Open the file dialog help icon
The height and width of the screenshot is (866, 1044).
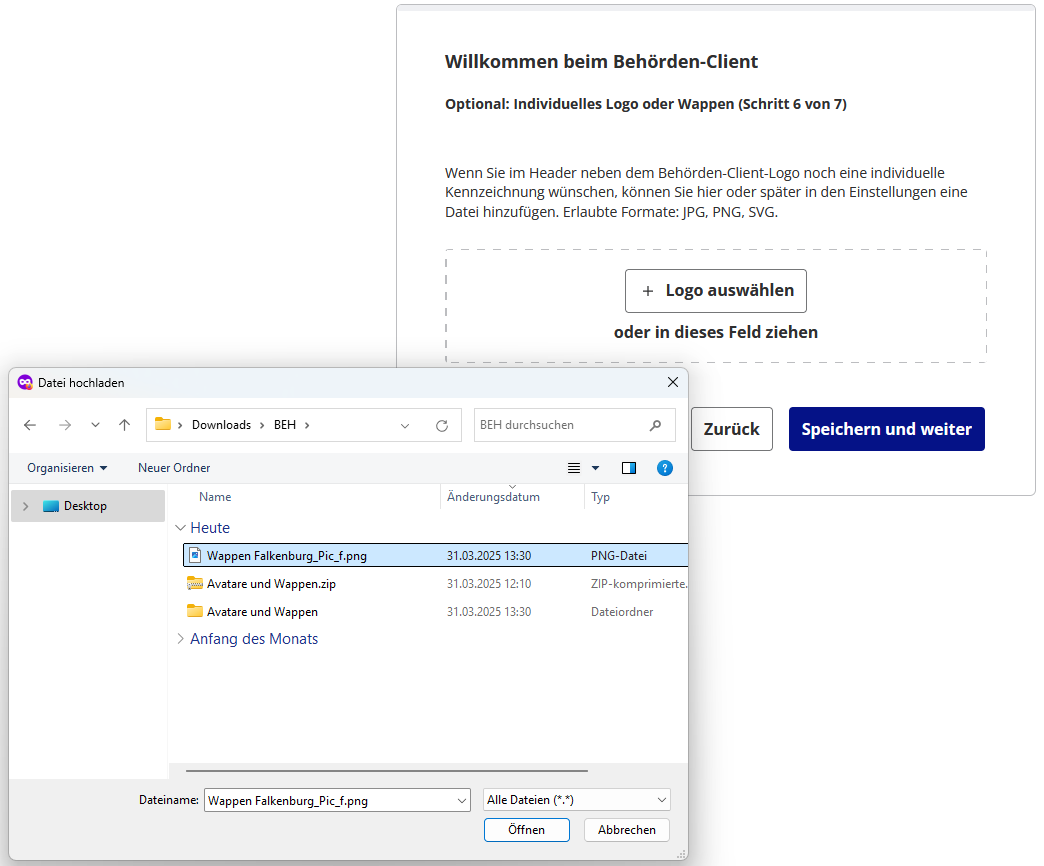665,468
